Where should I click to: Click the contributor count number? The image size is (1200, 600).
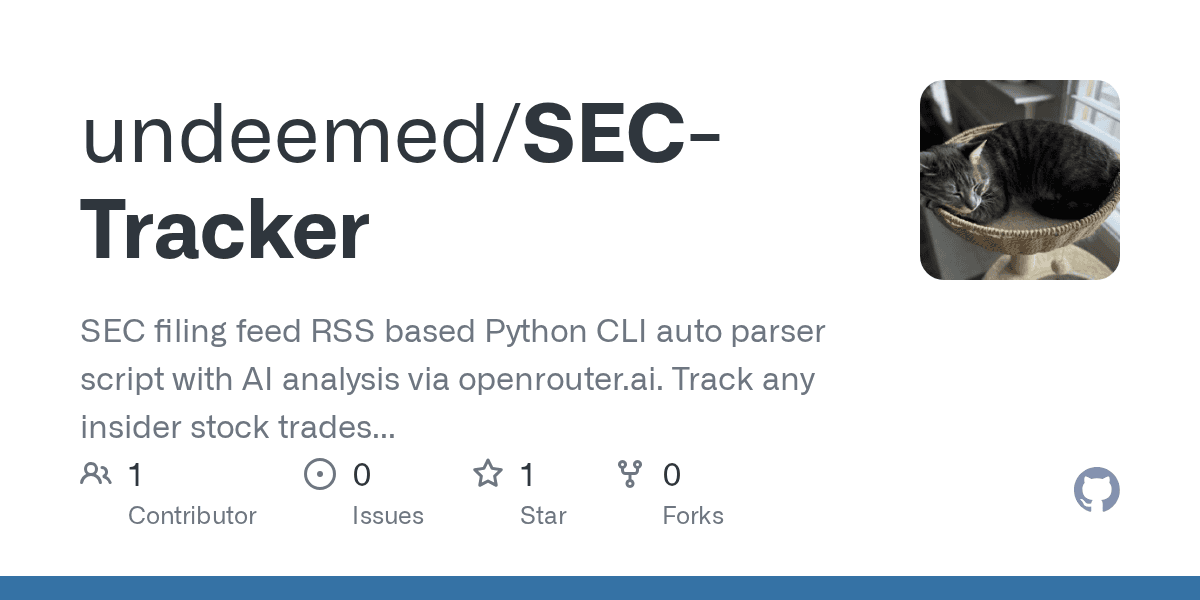tap(135, 475)
